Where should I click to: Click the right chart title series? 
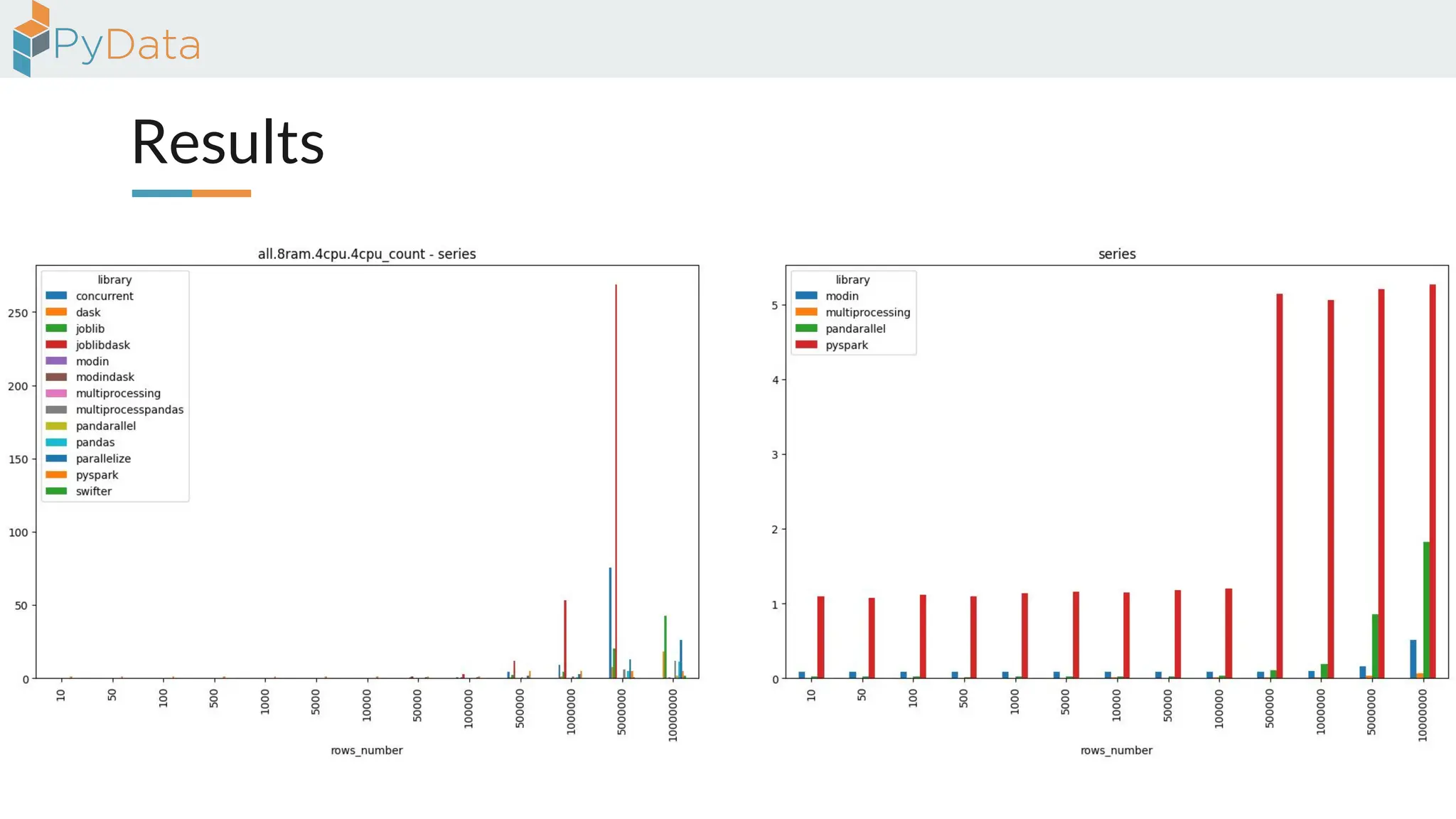point(1116,254)
